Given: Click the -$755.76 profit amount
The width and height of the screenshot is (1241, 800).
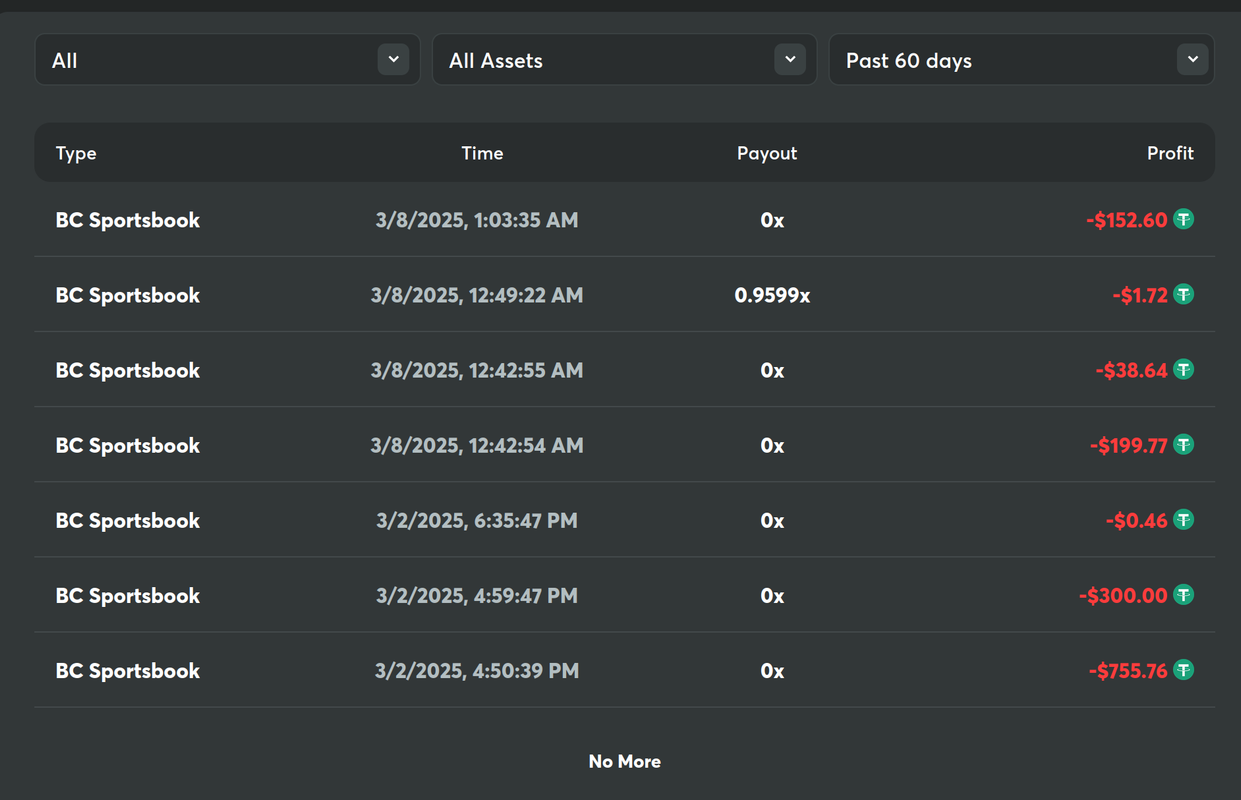Looking at the screenshot, I should point(1129,670).
